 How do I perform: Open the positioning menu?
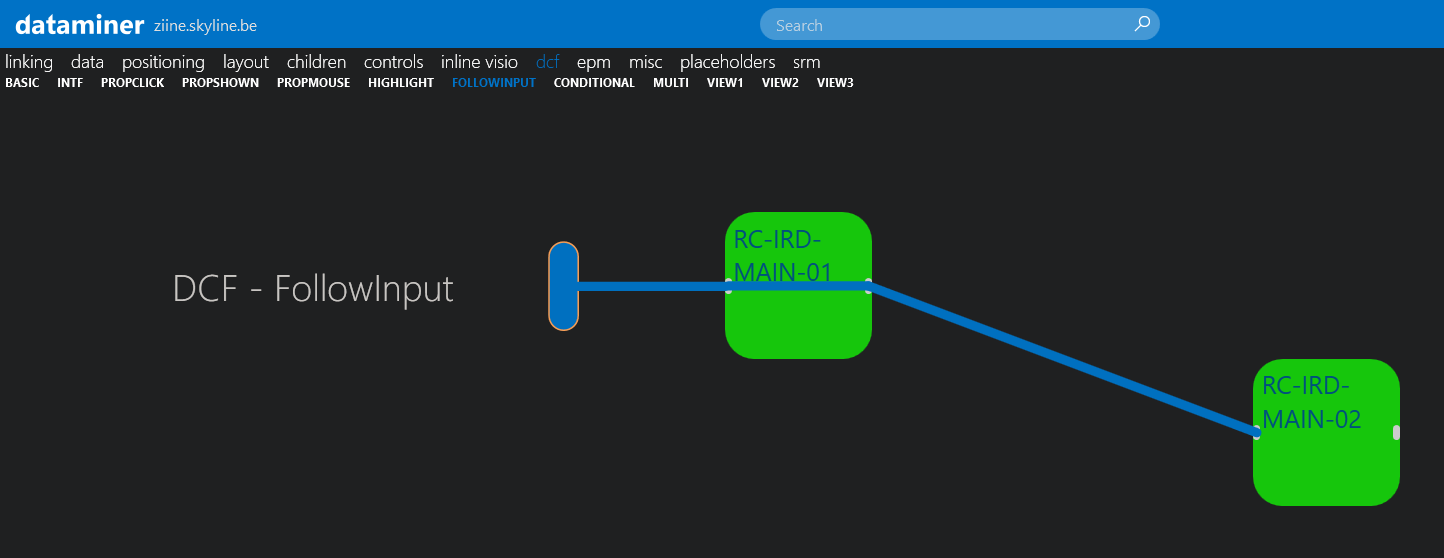click(163, 62)
